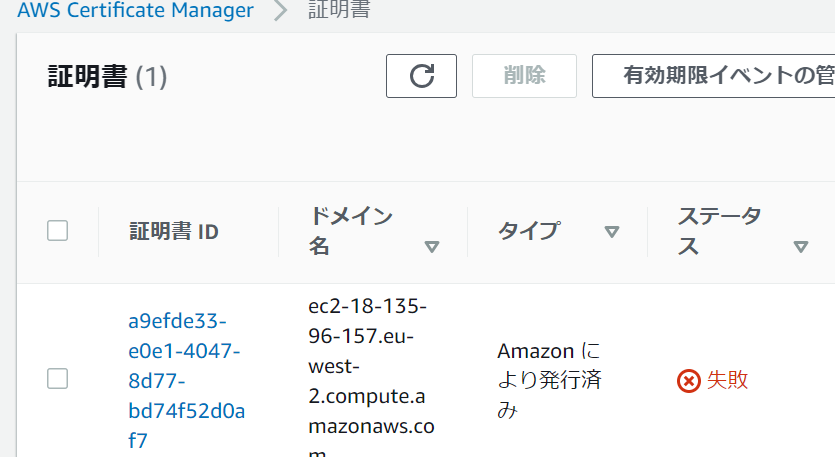Click the ステータス column header text
Screen dimensions: 835x457
point(719,231)
